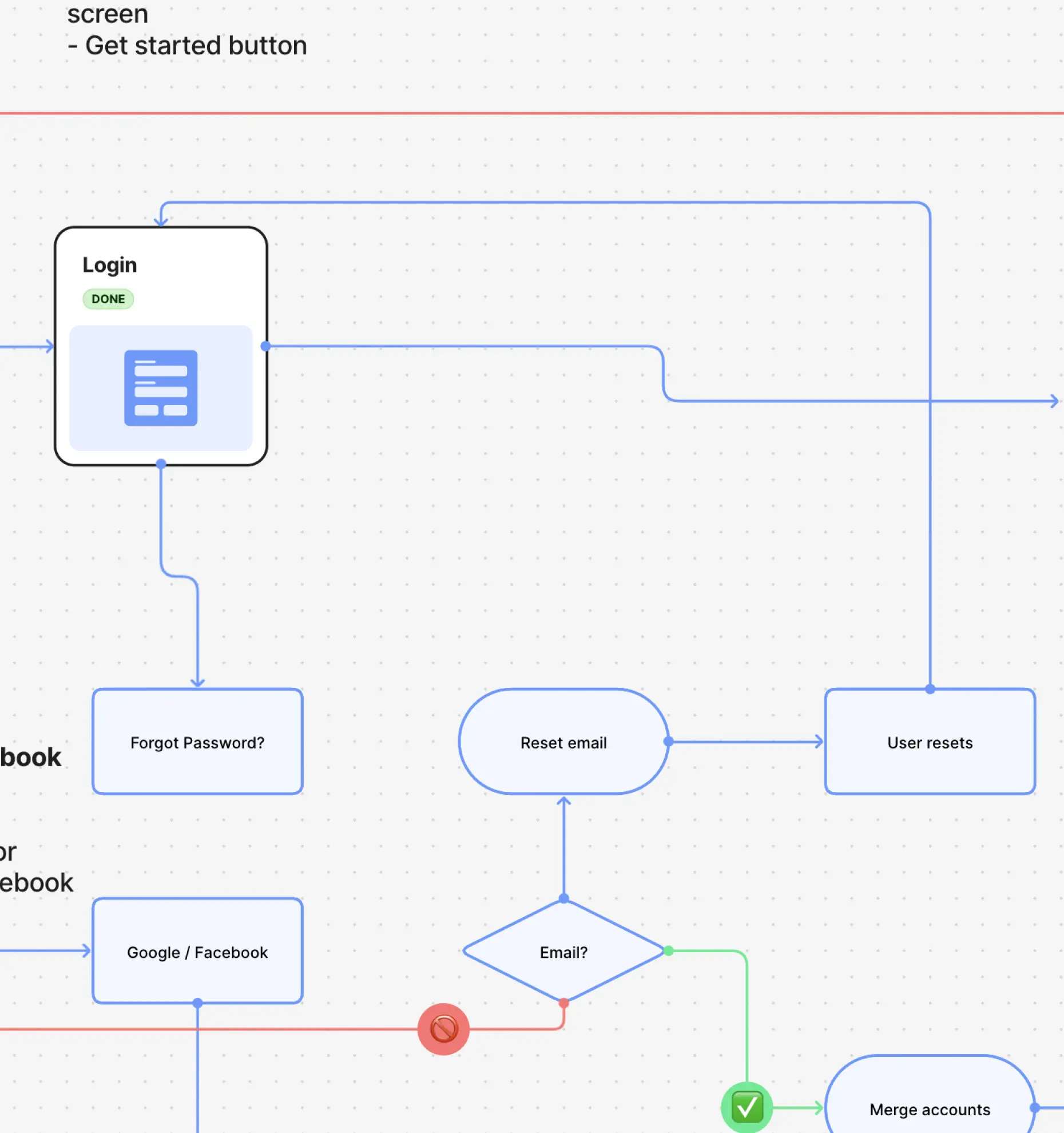Screen dimensions: 1064x1133
Task: Open the Email? decision diamond
Action: click(x=564, y=952)
